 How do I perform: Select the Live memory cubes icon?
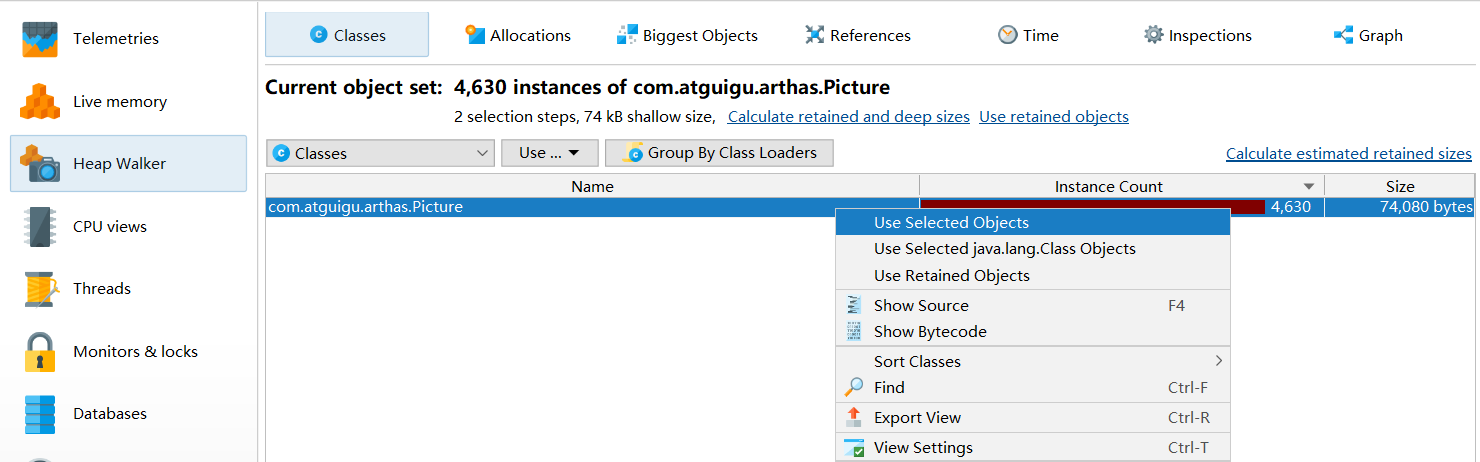click(x=41, y=102)
